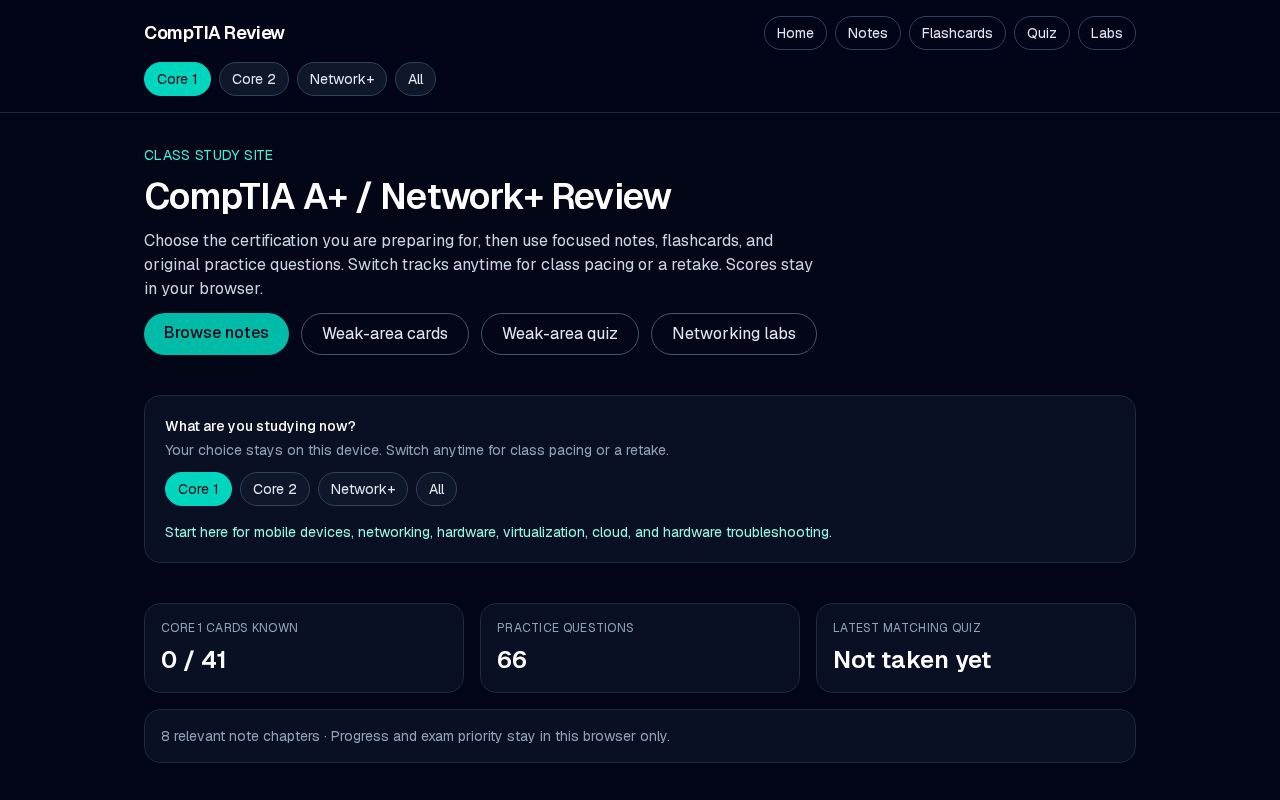Click the 'Start here for mobile devices' description
This screenshot has height=800, width=1280.
coord(498,532)
